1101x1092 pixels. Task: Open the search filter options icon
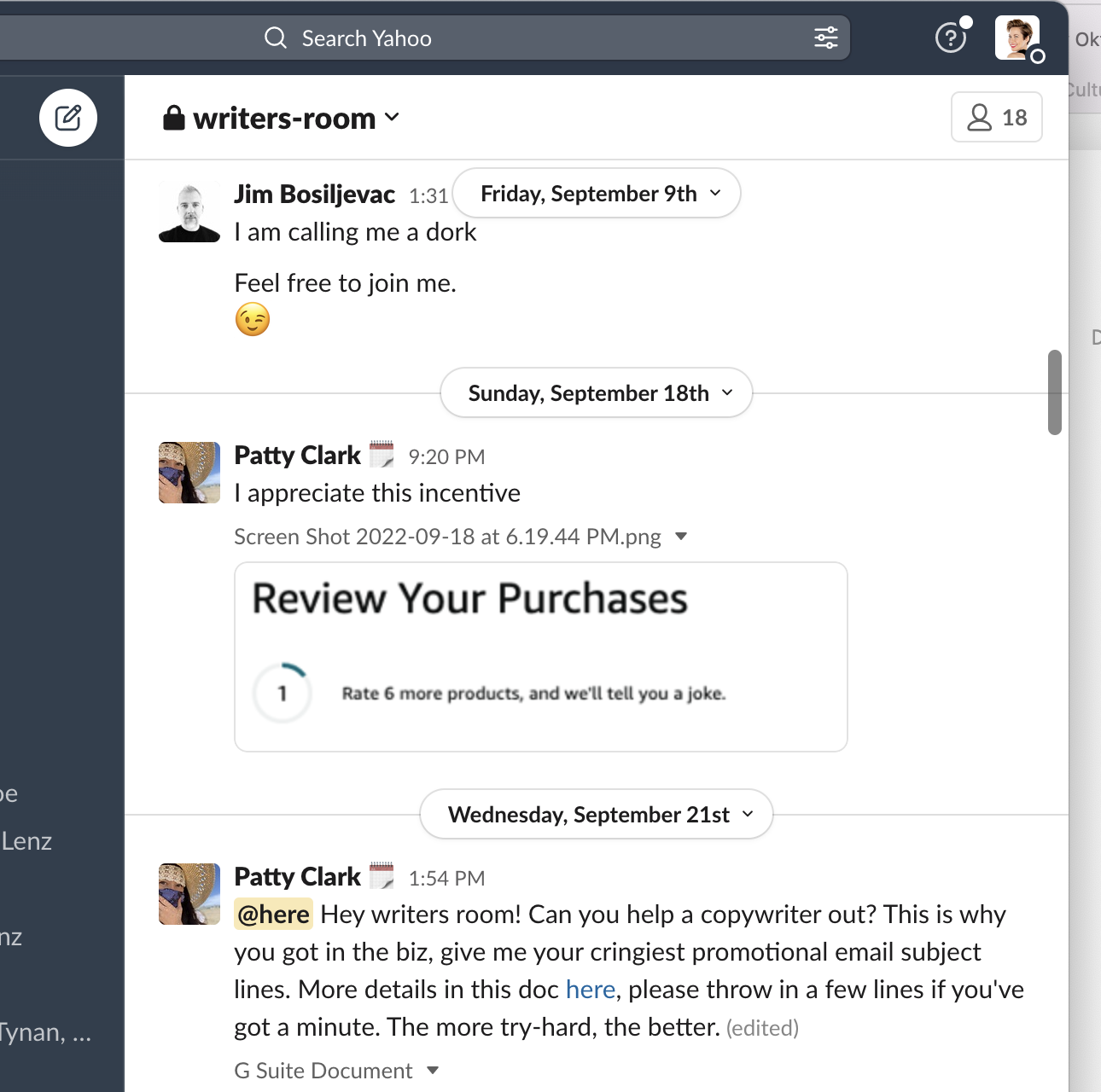pos(825,38)
